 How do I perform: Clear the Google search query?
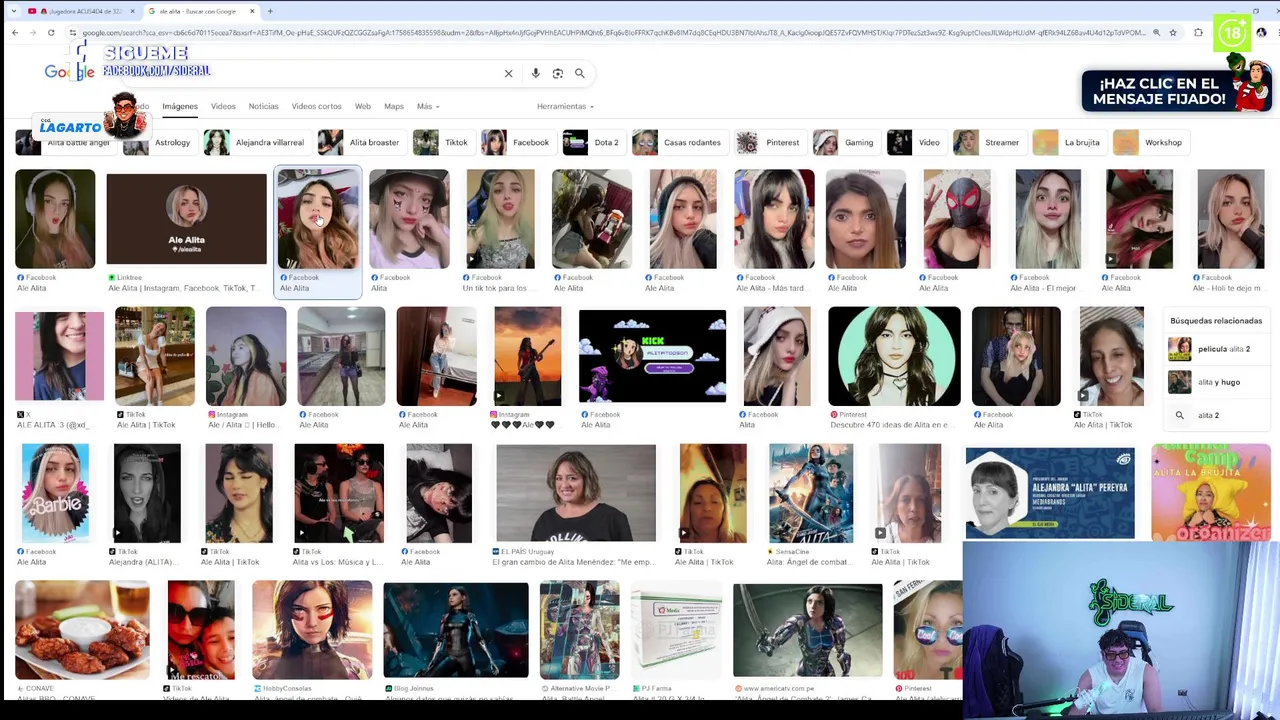click(x=508, y=73)
